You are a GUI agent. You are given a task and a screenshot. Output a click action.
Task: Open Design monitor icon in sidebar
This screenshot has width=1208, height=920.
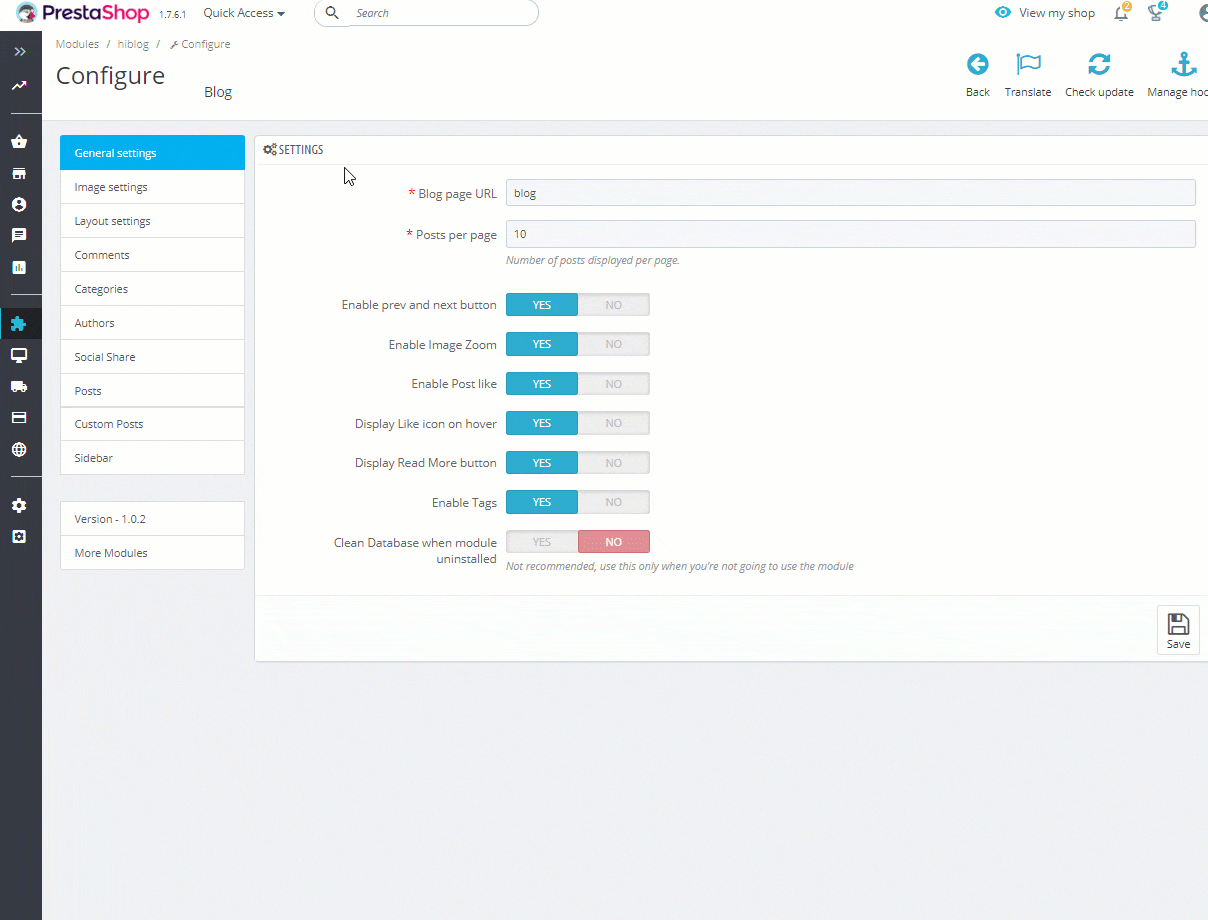pos(19,355)
